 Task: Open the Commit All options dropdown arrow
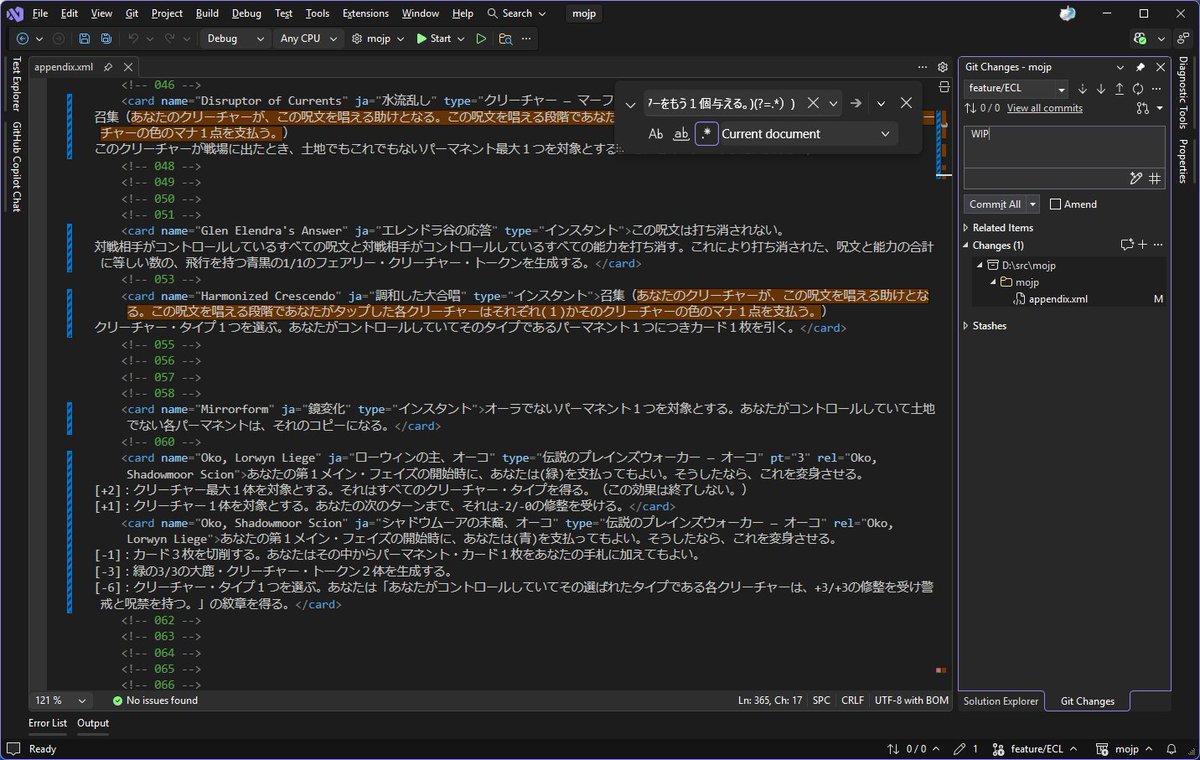[1033, 204]
